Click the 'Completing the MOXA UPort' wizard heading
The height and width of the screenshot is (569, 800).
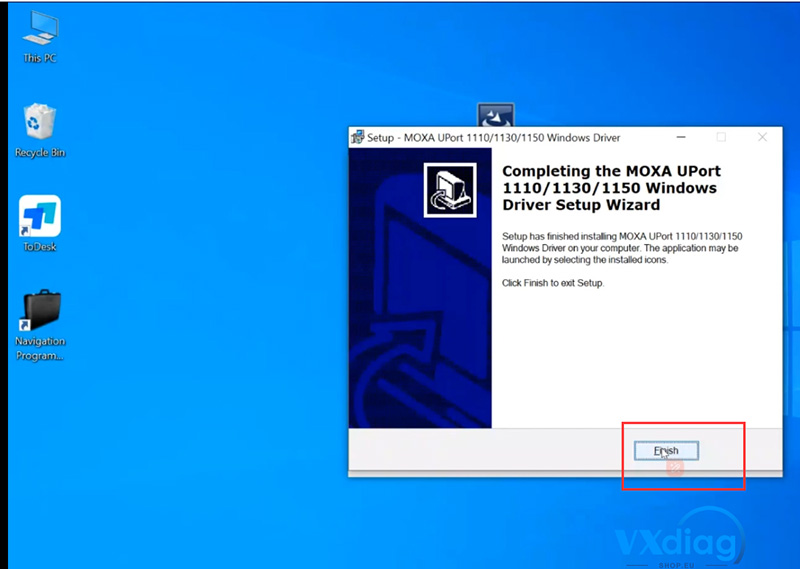[612, 188]
